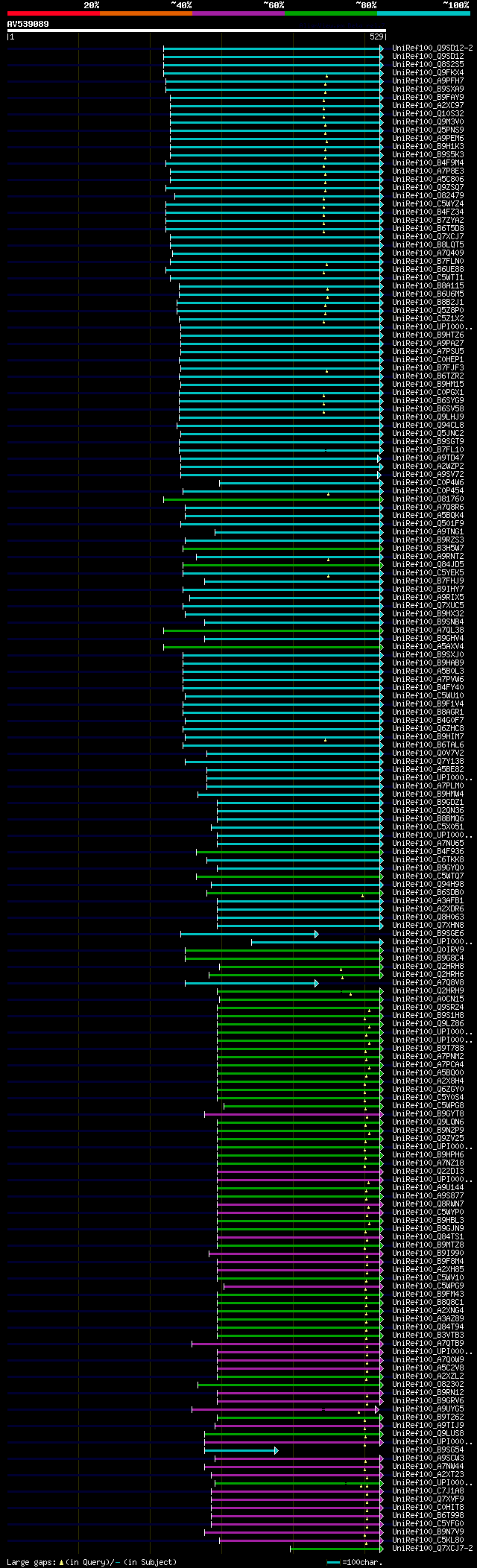Click the short cyan alignment bar of A7Q8V8
Viewport: 477px width, 1568px height.
point(251,983)
